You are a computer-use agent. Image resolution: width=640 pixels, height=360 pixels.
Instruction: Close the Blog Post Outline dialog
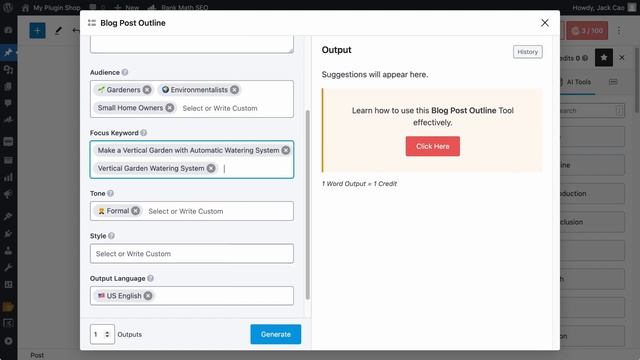[x=544, y=23]
